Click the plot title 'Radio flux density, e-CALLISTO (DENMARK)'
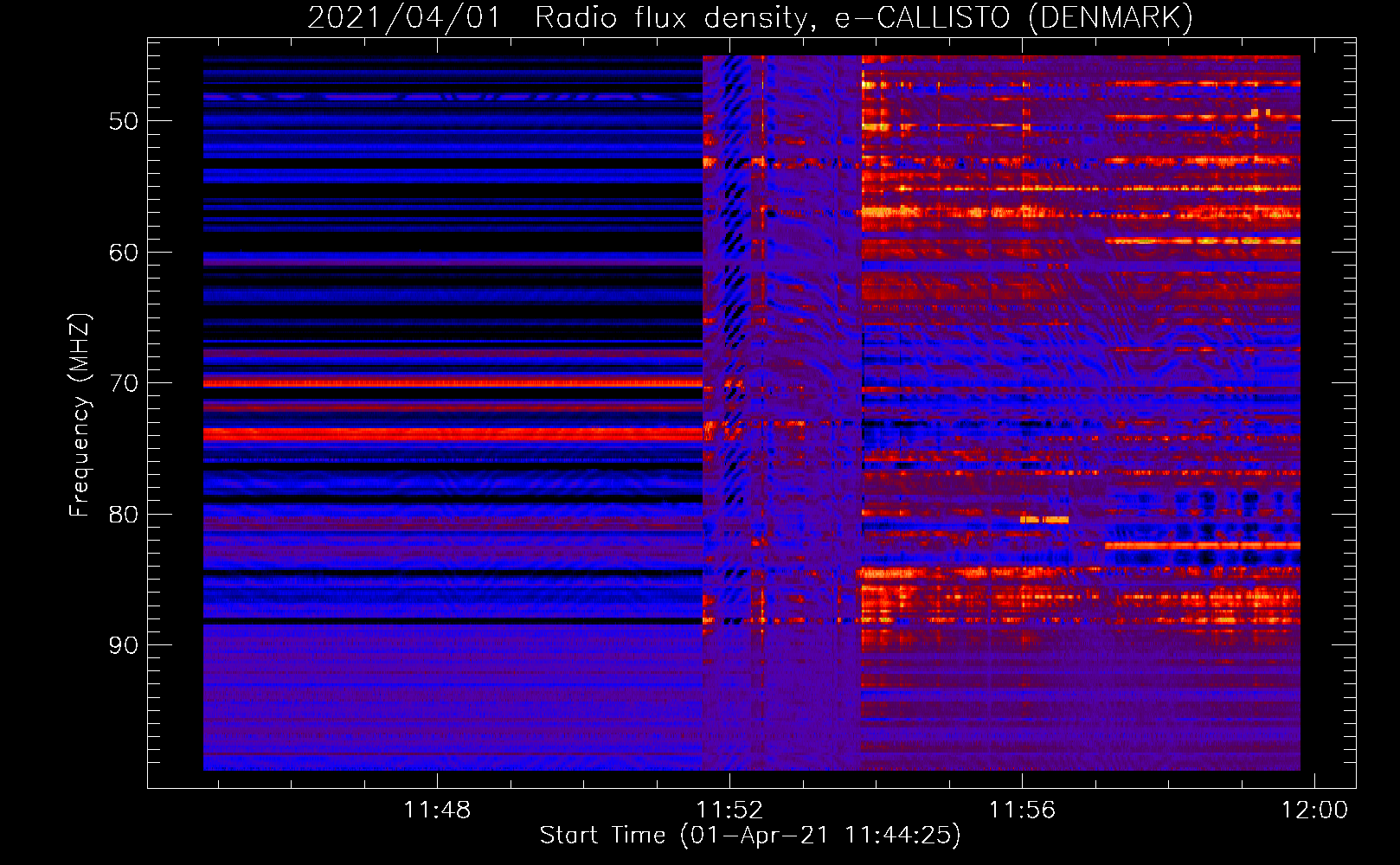The image size is (1400, 865). click(864, 17)
